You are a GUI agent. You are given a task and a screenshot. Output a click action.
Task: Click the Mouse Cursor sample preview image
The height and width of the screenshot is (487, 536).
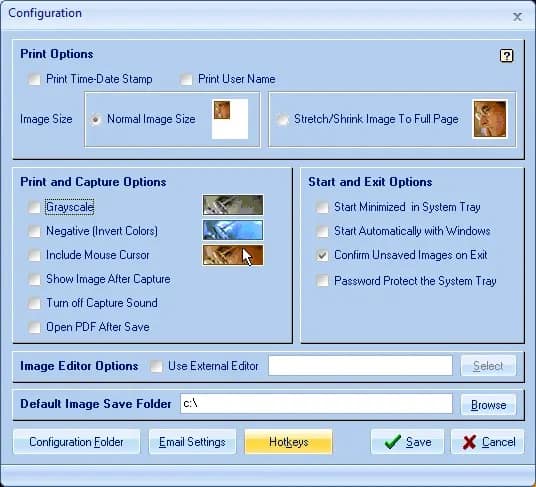(233, 255)
